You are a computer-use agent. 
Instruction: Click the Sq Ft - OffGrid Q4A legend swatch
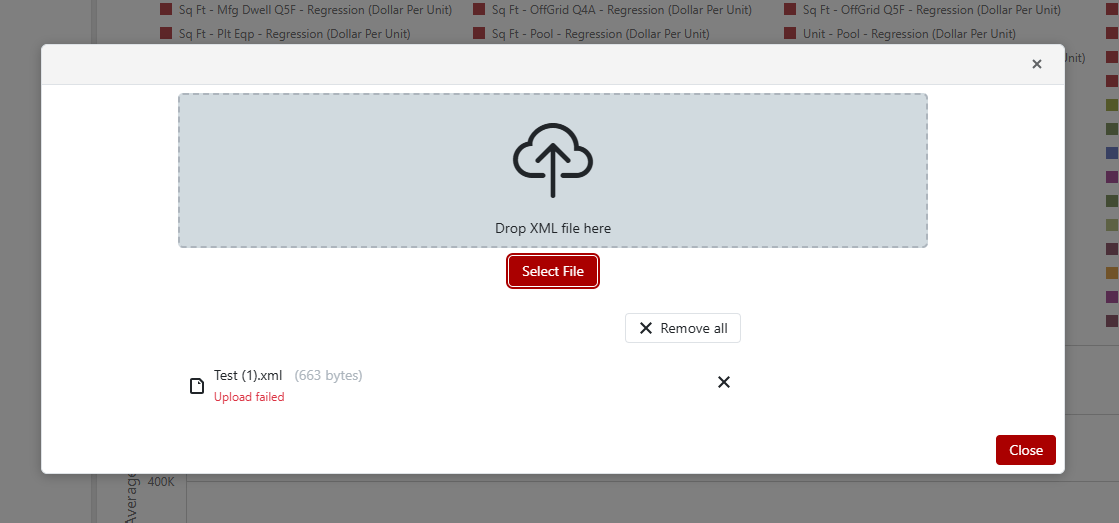479,10
